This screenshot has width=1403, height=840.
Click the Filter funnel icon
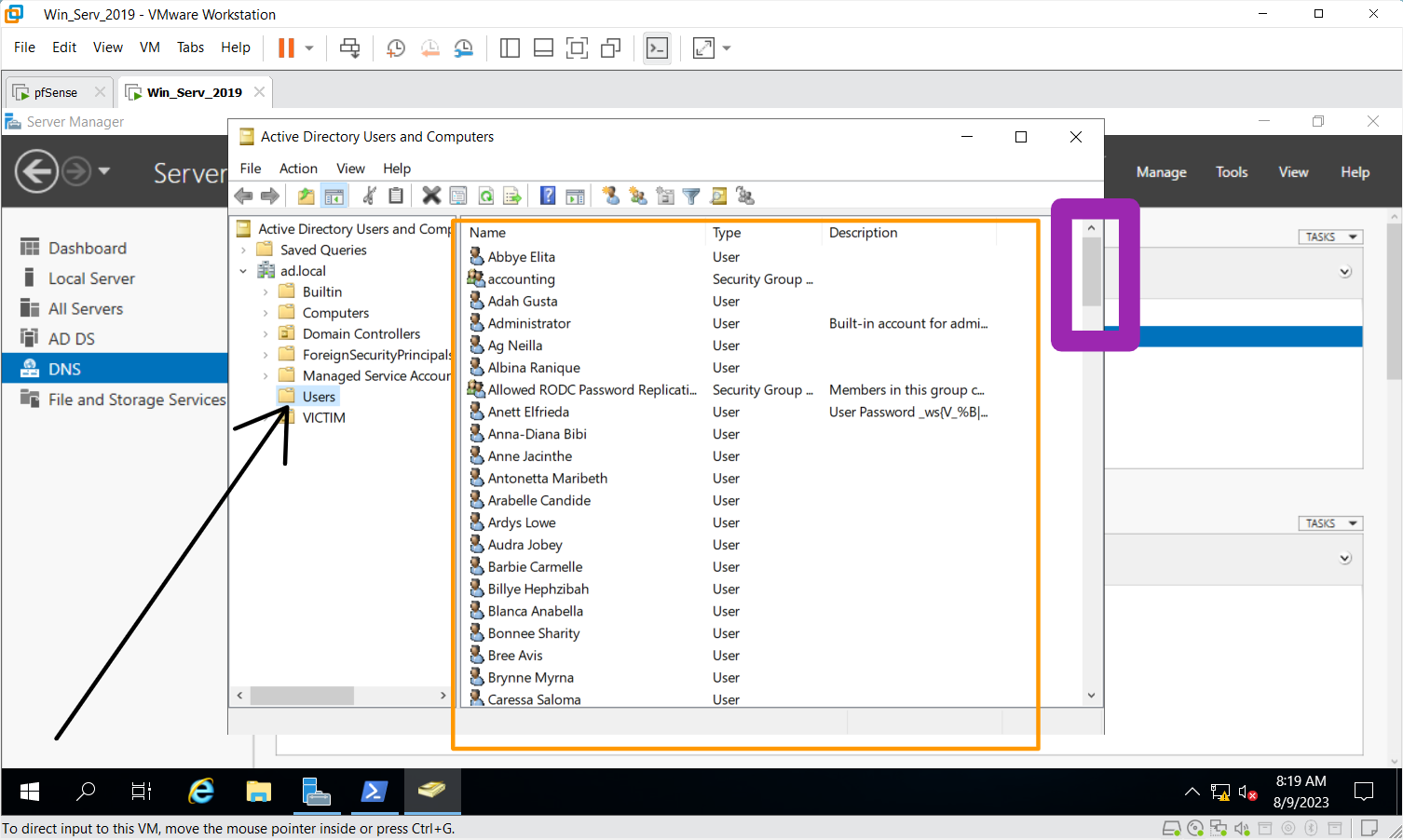[691, 196]
